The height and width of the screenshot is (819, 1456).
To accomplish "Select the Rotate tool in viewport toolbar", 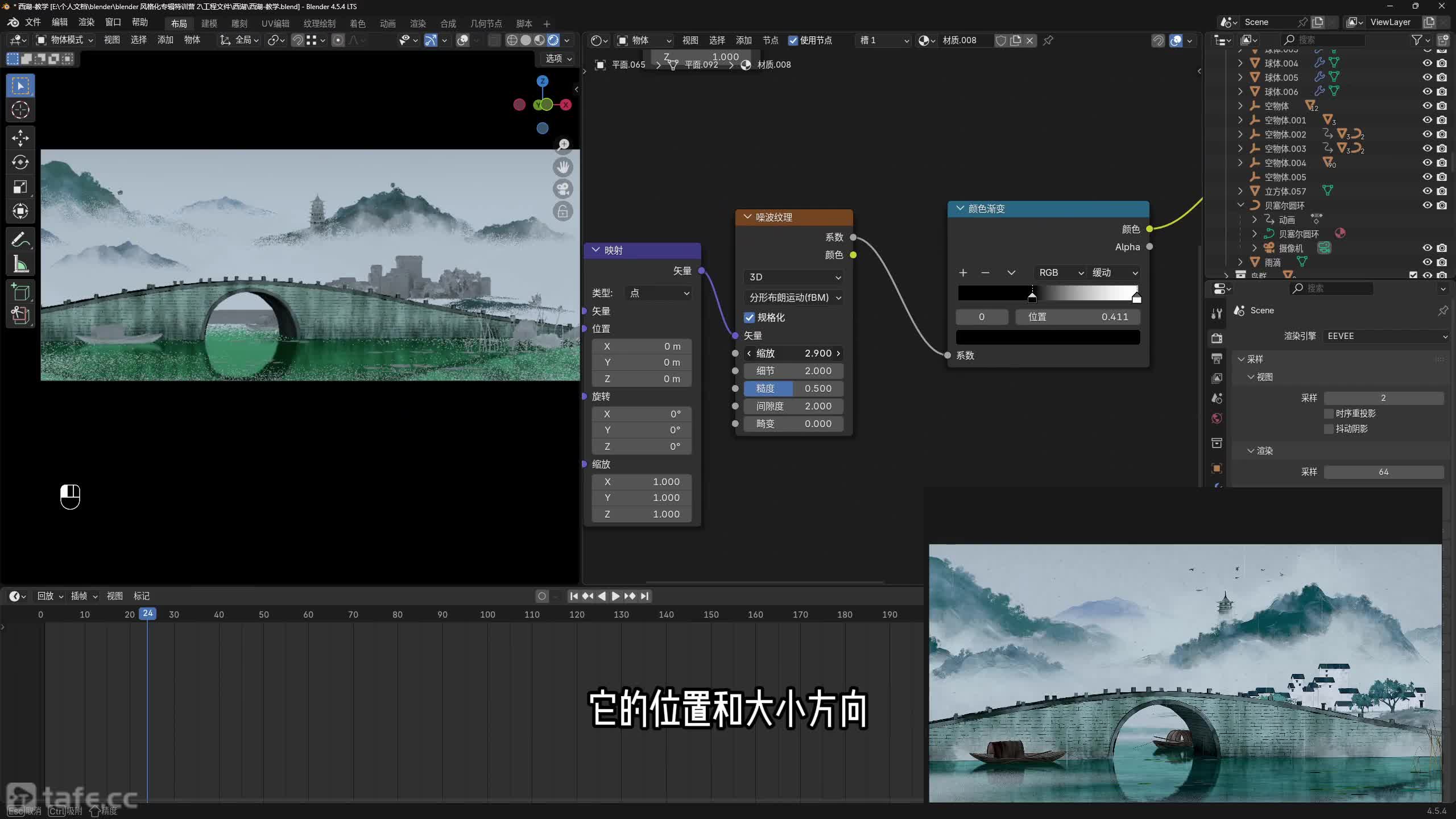I will click(x=20, y=162).
